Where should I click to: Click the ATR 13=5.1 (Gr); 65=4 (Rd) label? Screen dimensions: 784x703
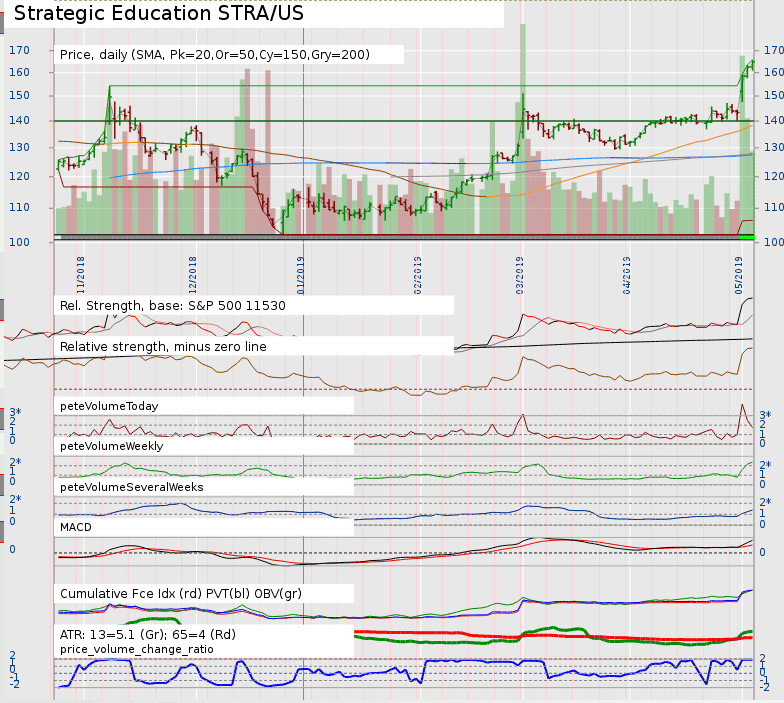click(148, 634)
